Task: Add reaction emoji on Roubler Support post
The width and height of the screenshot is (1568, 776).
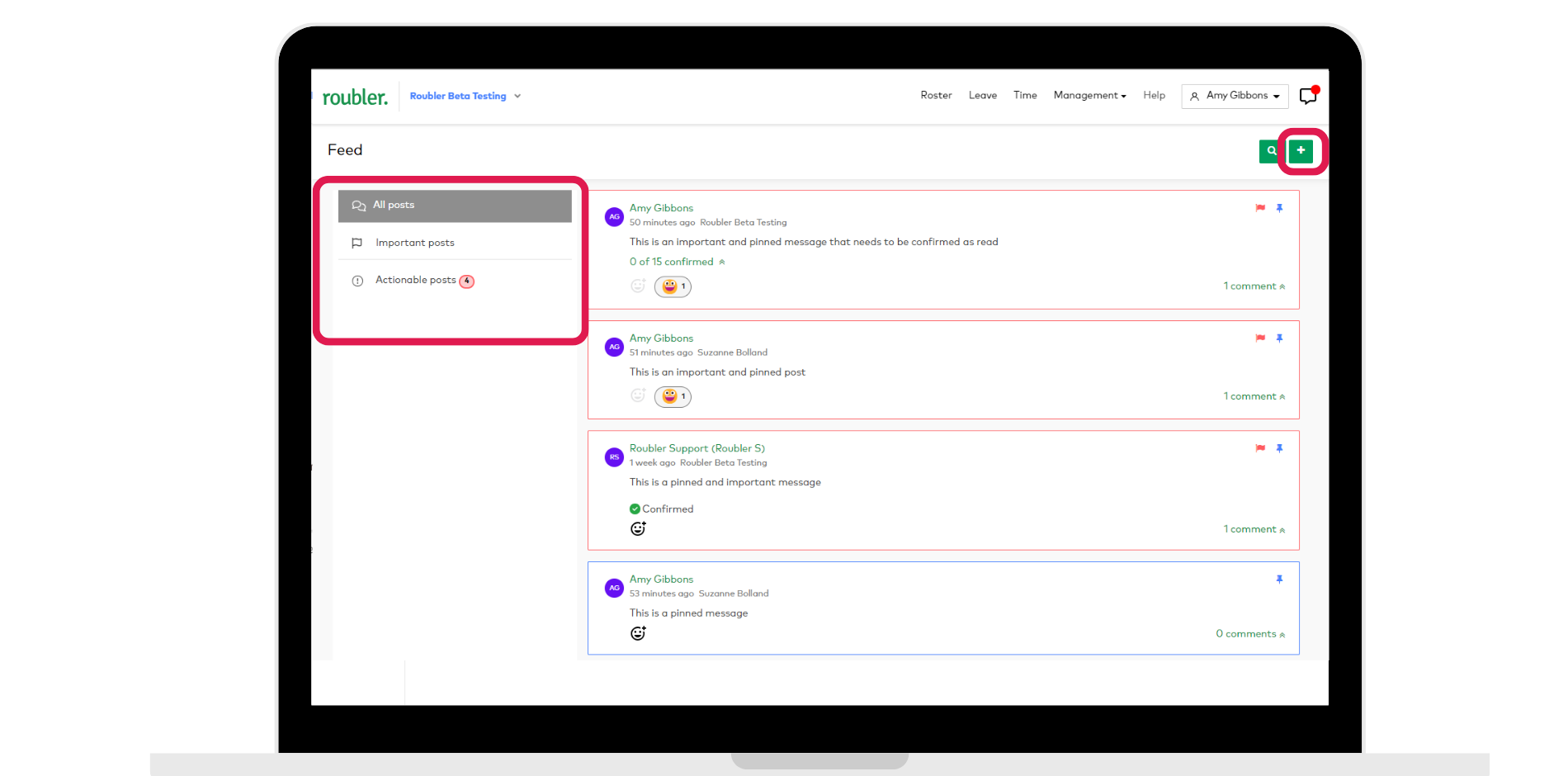Action: pyautogui.click(x=638, y=528)
